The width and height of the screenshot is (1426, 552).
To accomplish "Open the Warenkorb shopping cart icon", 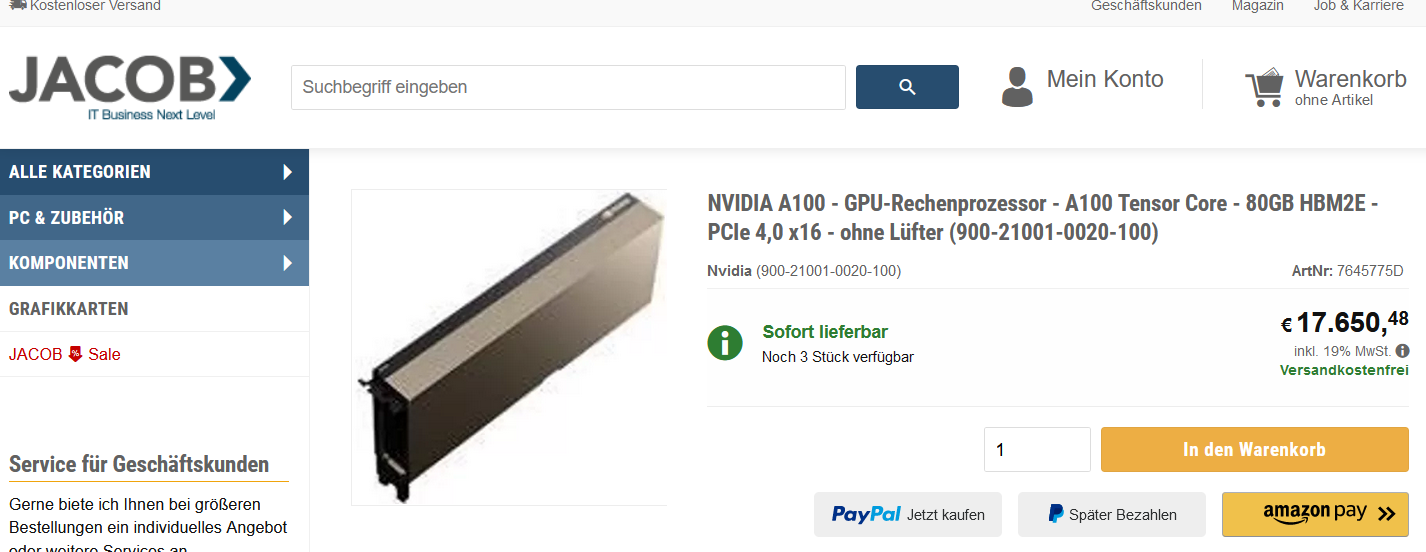I will [x=1264, y=87].
